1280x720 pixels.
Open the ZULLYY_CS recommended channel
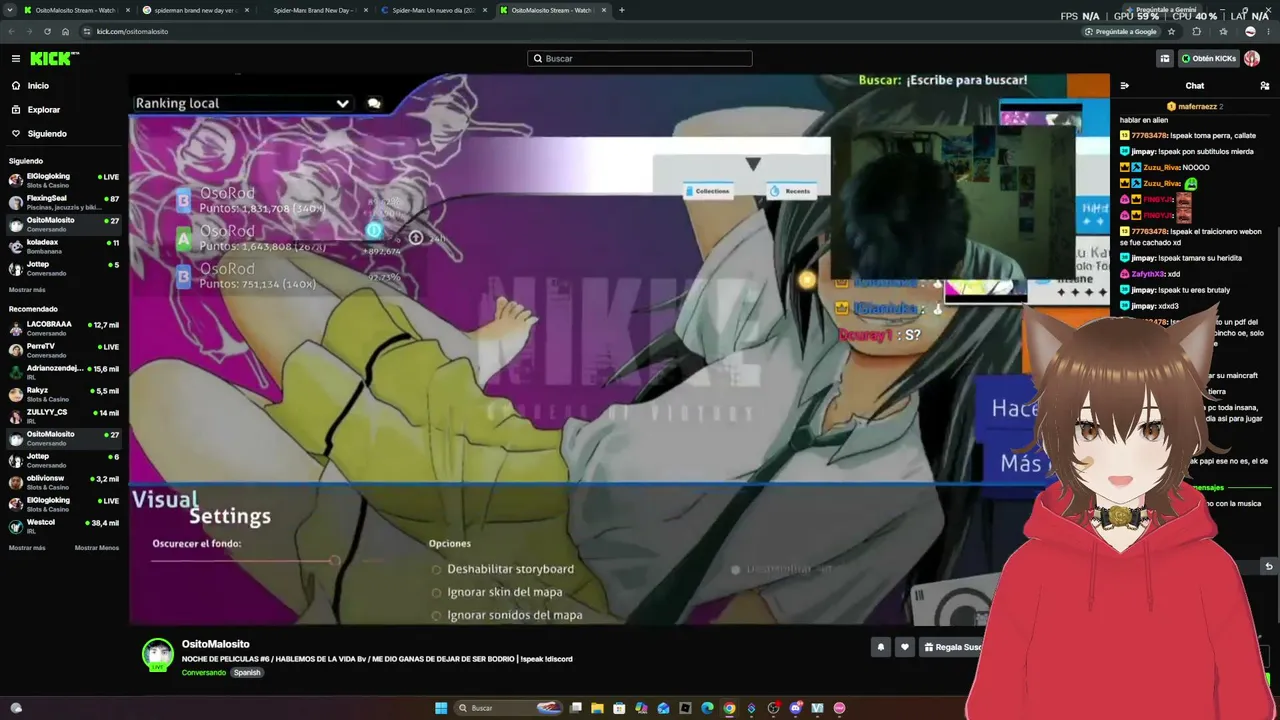click(64, 416)
